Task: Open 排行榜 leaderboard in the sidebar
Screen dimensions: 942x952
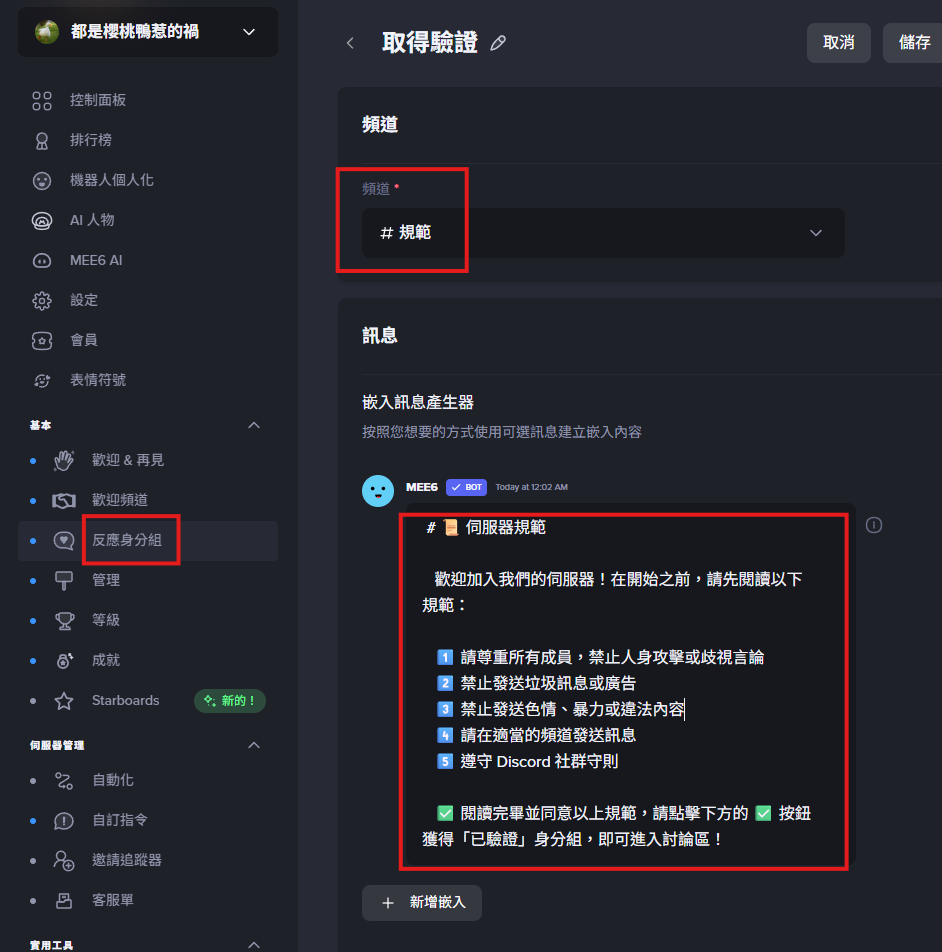Action: (90, 140)
